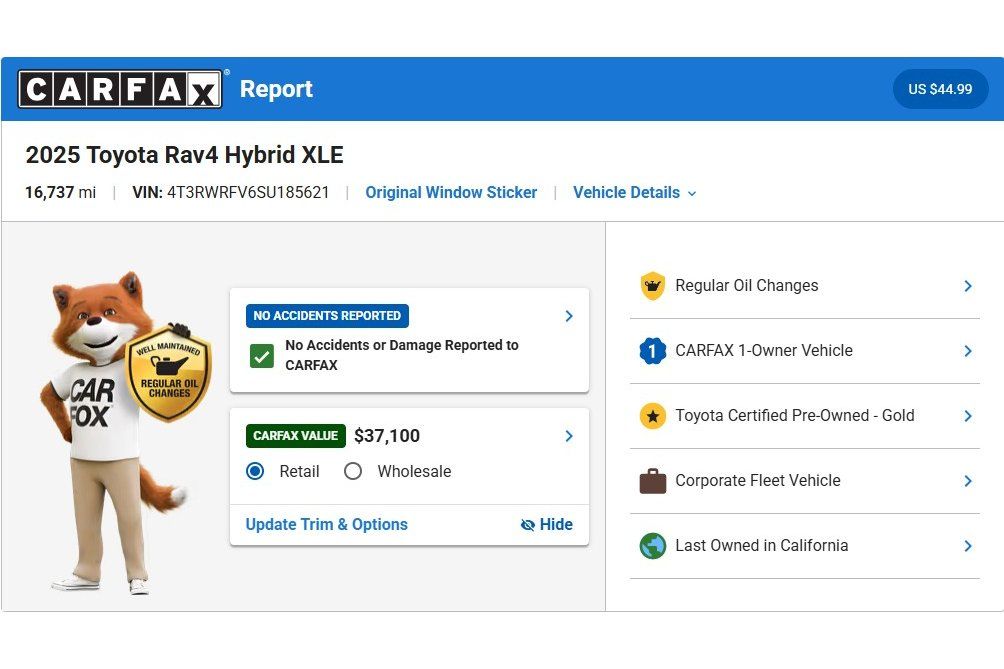Click the Well Maintained gold shield badge
The height and width of the screenshot is (669, 1004).
coord(169,374)
